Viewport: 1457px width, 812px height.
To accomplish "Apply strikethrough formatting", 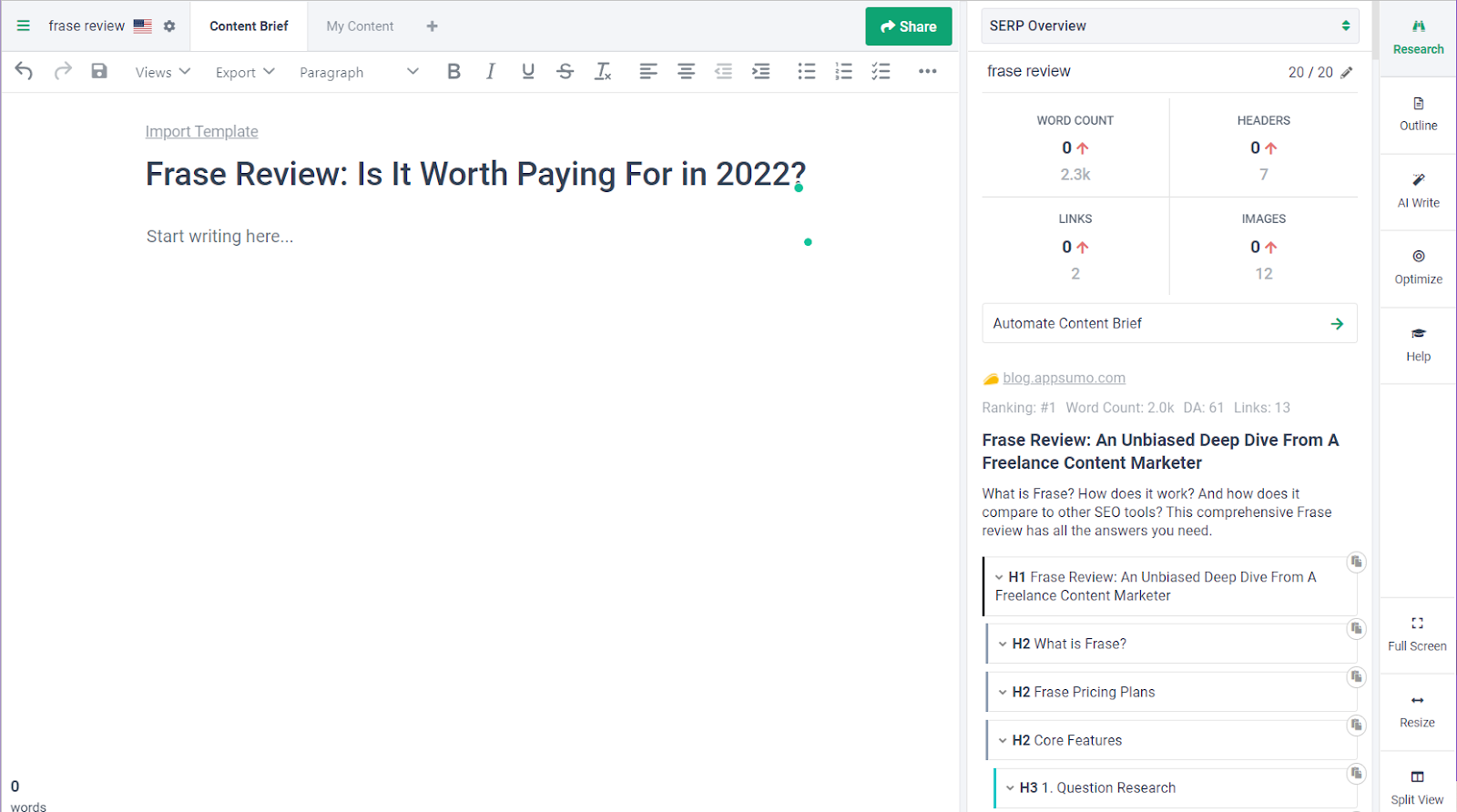I will point(565,71).
